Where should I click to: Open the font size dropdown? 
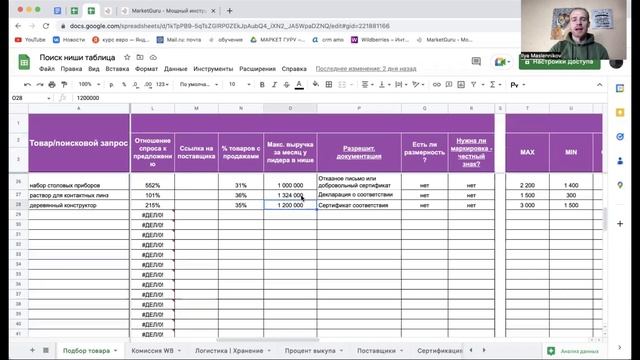[240, 84]
